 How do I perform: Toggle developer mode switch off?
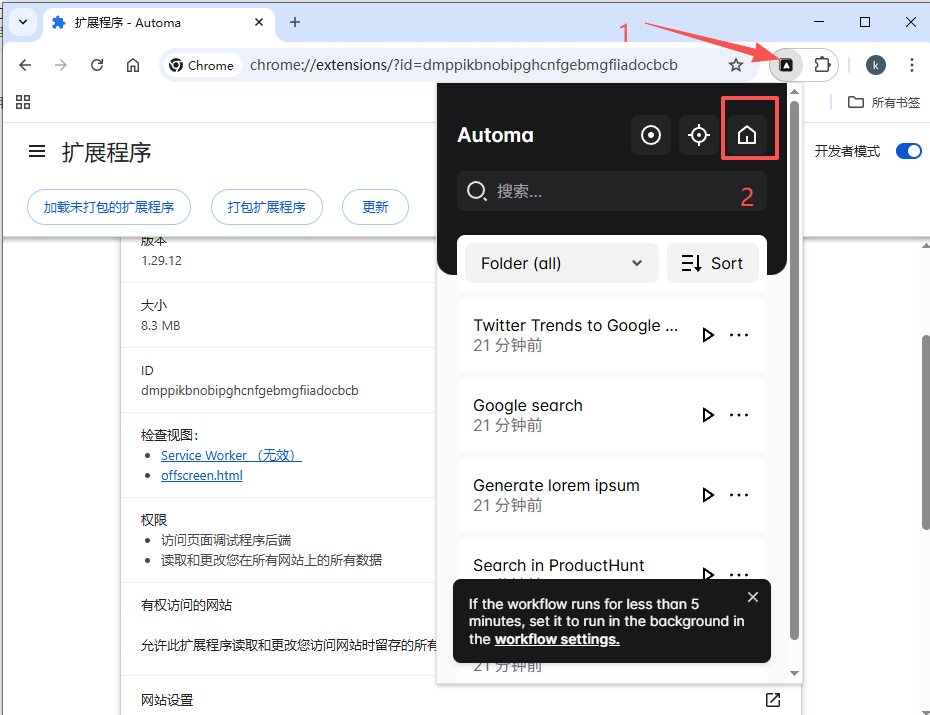tap(908, 151)
